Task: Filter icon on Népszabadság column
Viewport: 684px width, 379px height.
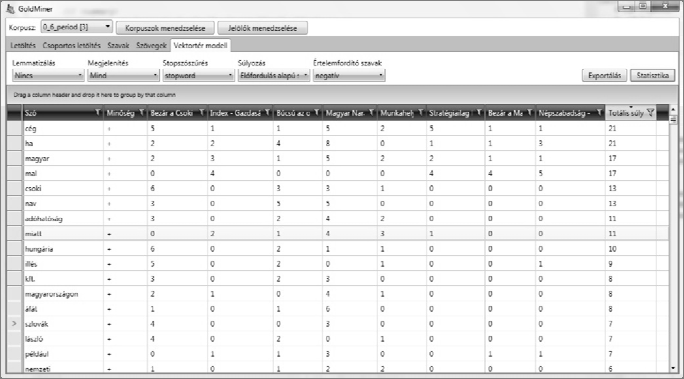Action: 599,113
